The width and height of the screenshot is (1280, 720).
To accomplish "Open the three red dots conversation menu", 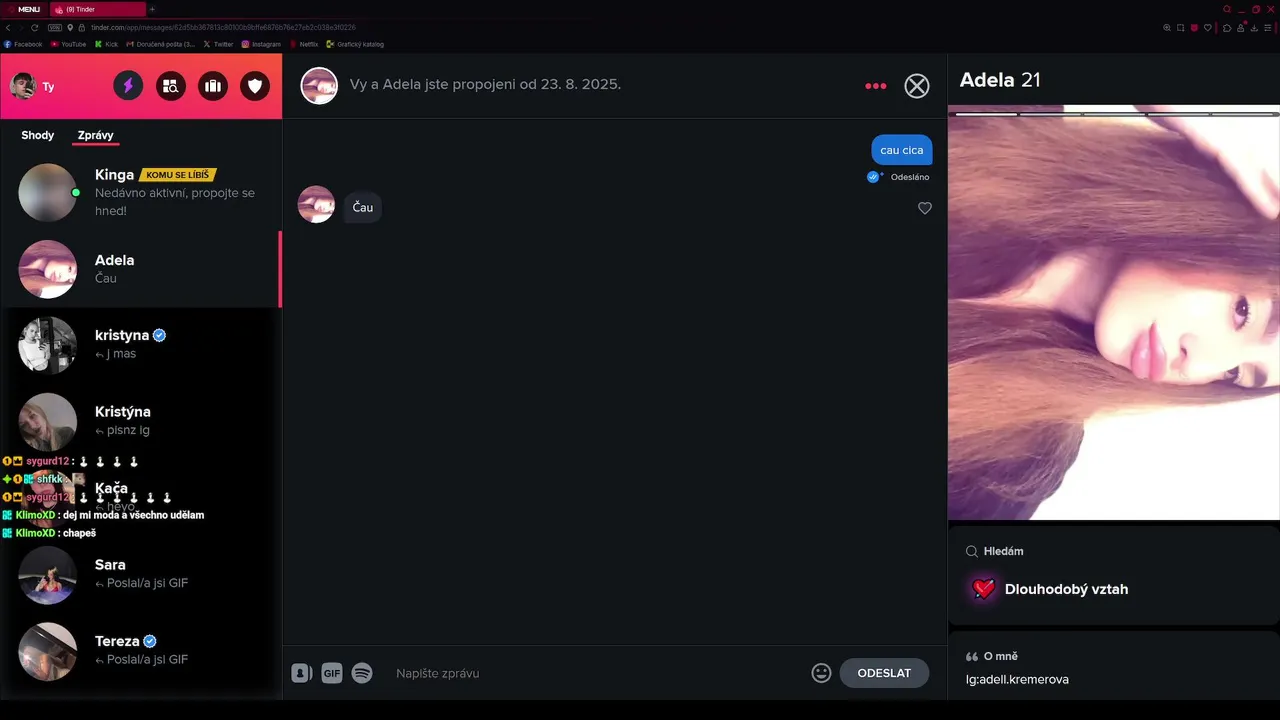I will [x=876, y=86].
